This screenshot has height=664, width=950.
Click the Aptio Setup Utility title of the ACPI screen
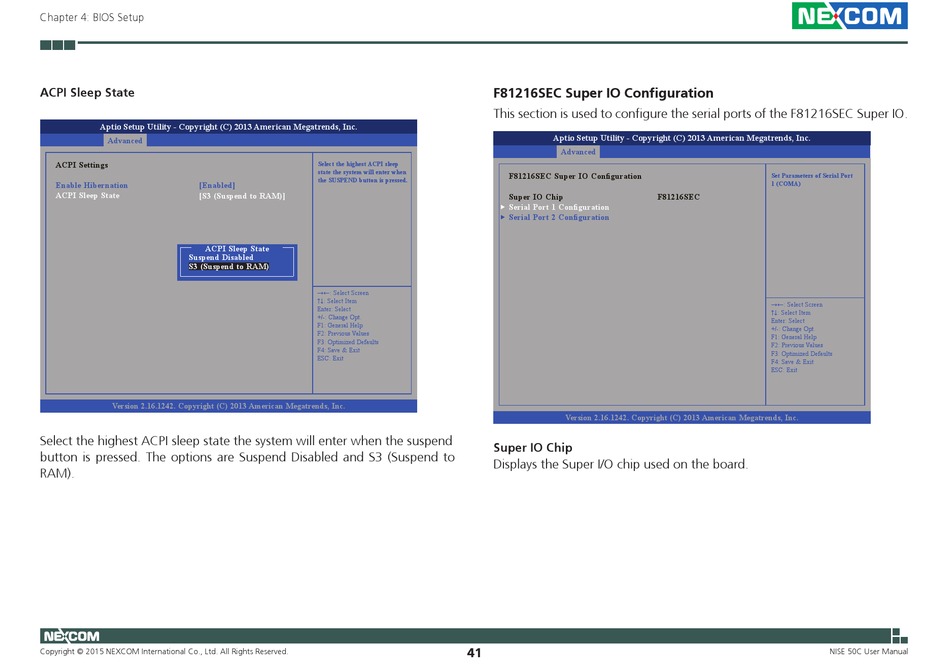point(228,127)
